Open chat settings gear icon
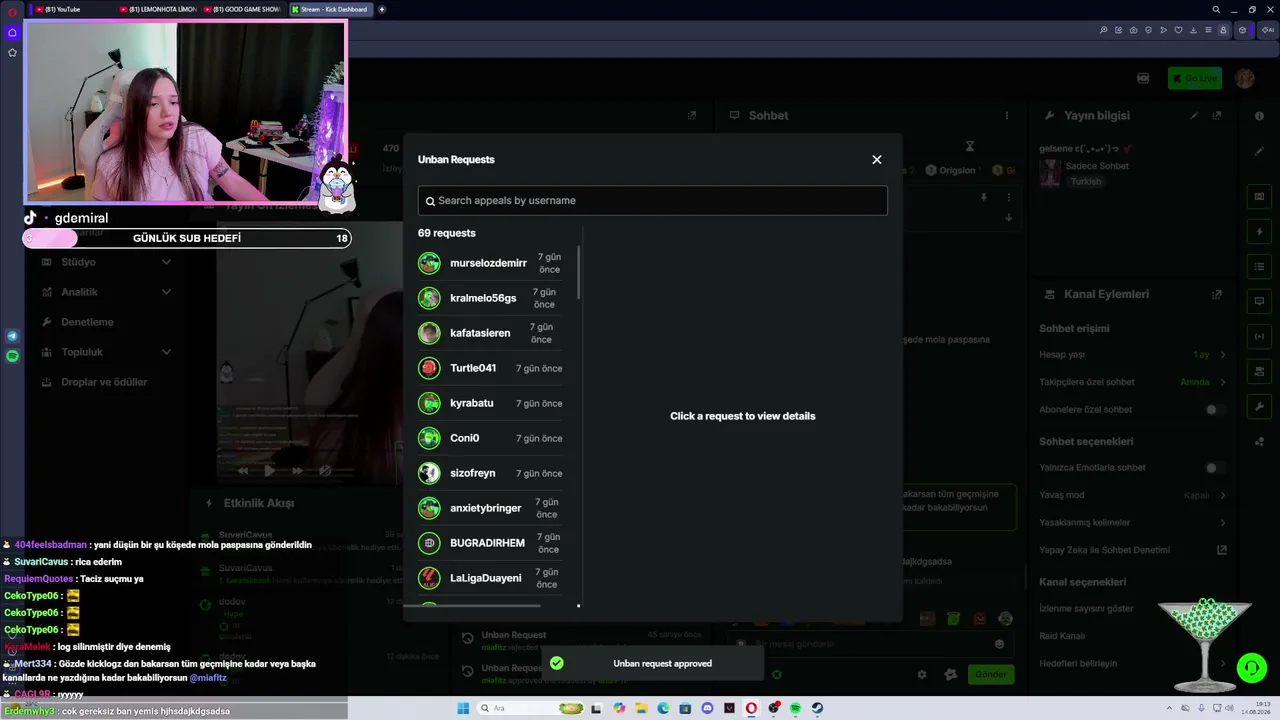 (x=922, y=675)
